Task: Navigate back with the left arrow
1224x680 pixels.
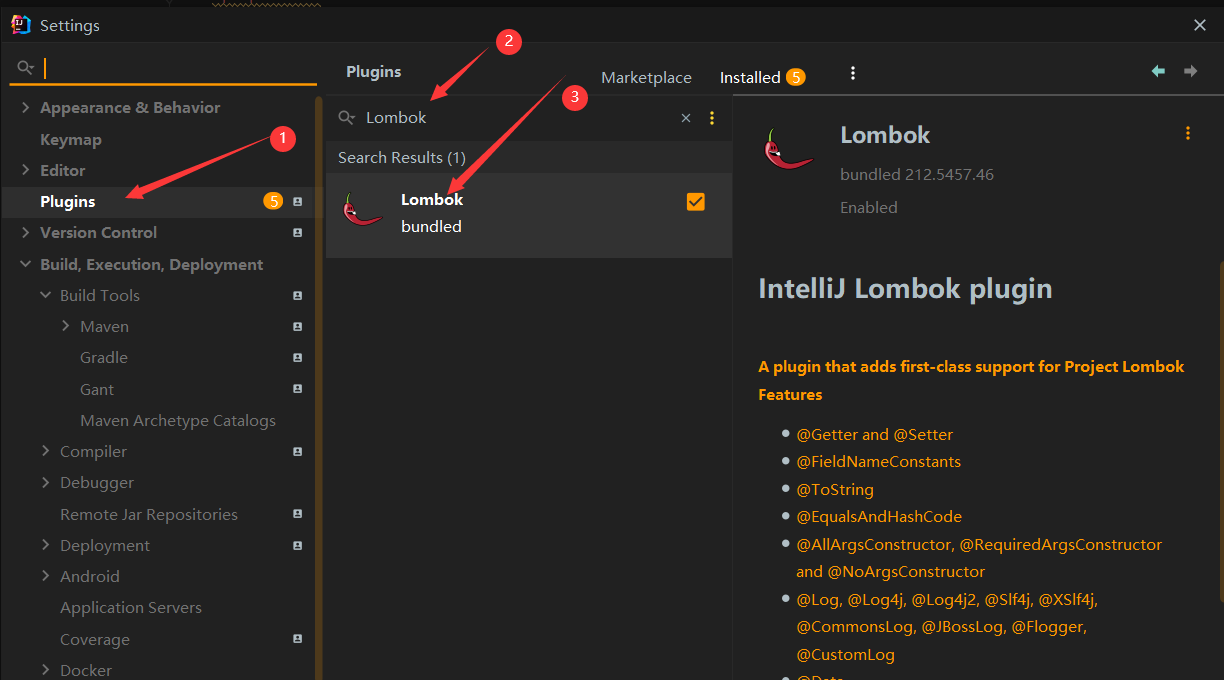Action: tap(1158, 71)
